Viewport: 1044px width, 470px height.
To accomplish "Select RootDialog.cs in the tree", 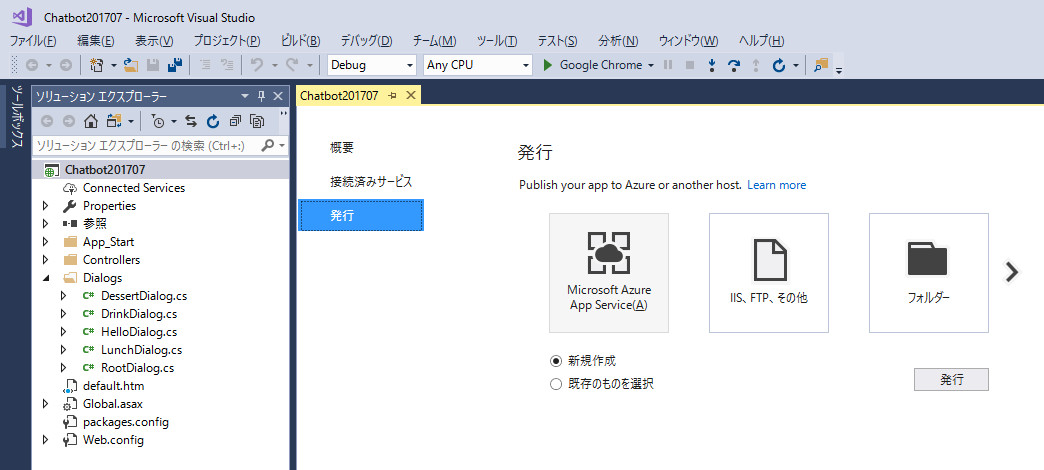I will click(137, 367).
